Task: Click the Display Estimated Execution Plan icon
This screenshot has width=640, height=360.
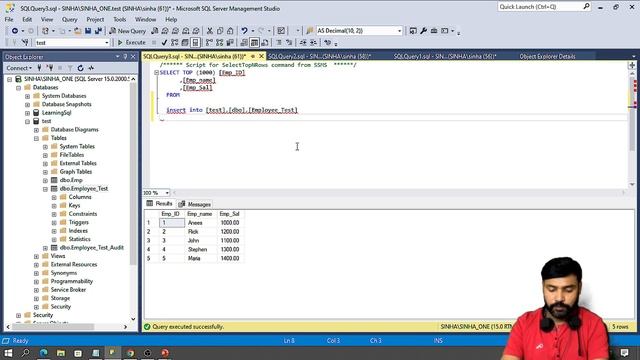Action: [175, 42]
